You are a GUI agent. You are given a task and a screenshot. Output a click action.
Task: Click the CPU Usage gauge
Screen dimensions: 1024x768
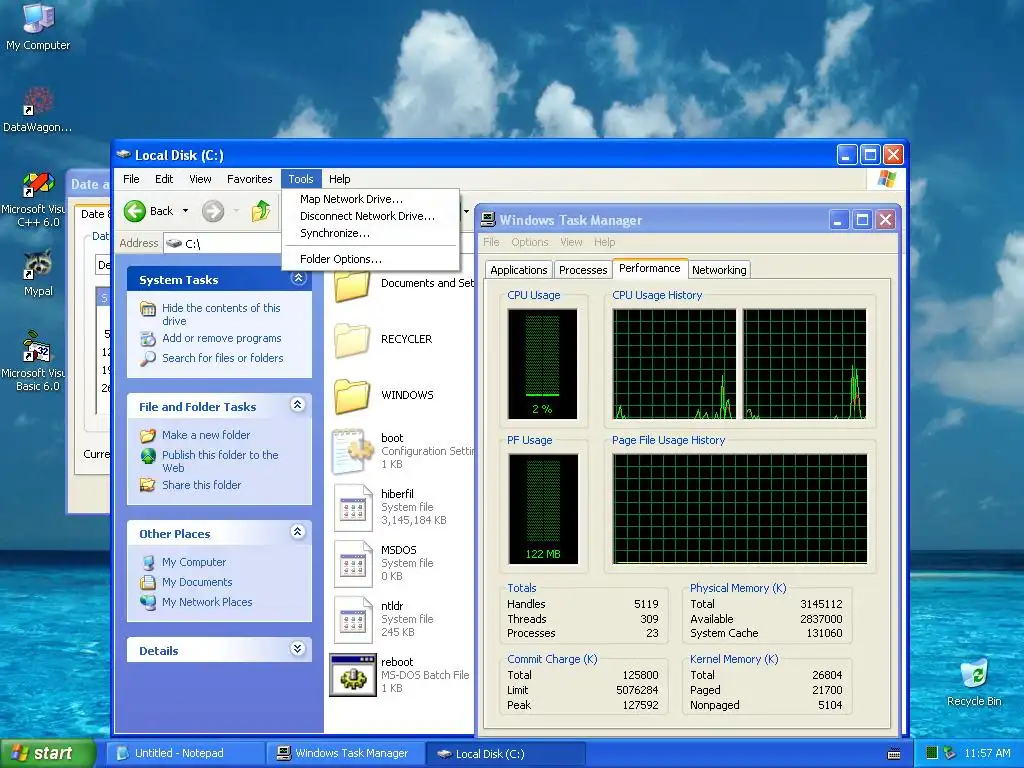pyautogui.click(x=542, y=364)
